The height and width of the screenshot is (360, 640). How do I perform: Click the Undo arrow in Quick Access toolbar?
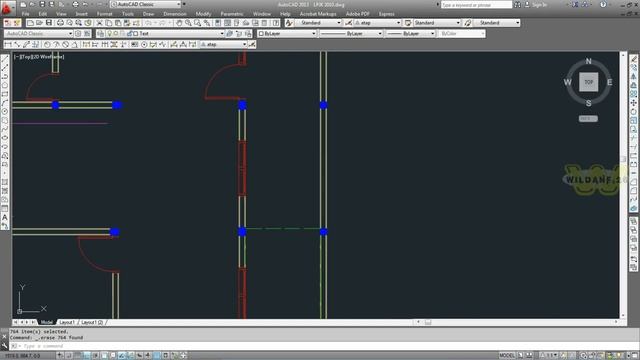tap(85, 4)
